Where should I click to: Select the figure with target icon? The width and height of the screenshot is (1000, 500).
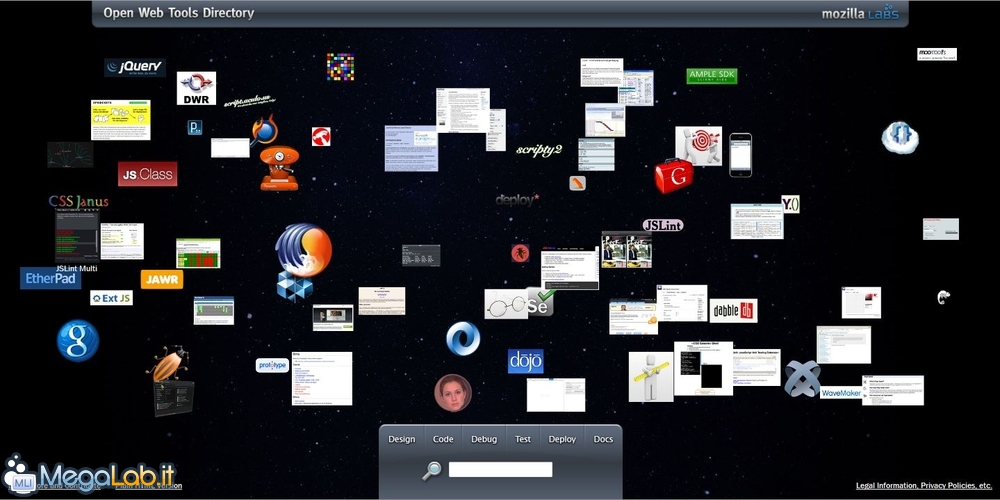pyautogui.click(x=698, y=146)
